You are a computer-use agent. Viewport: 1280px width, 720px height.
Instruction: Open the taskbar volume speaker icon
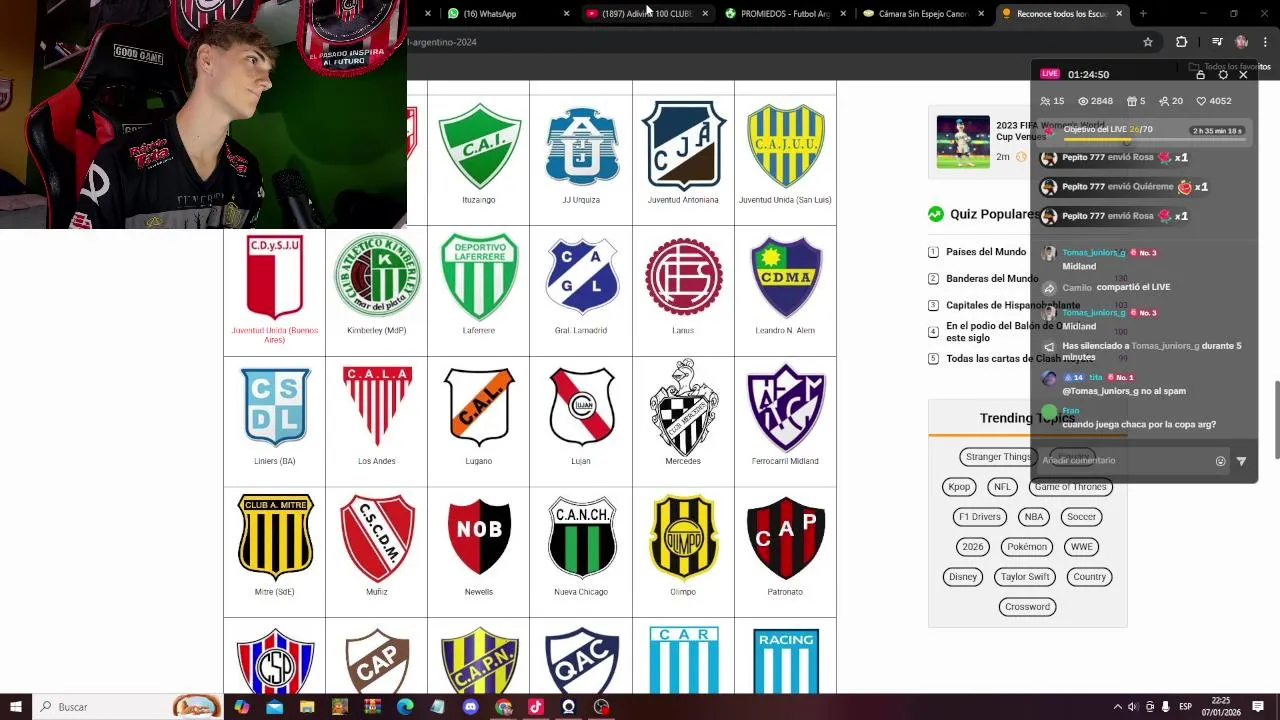click(1133, 707)
